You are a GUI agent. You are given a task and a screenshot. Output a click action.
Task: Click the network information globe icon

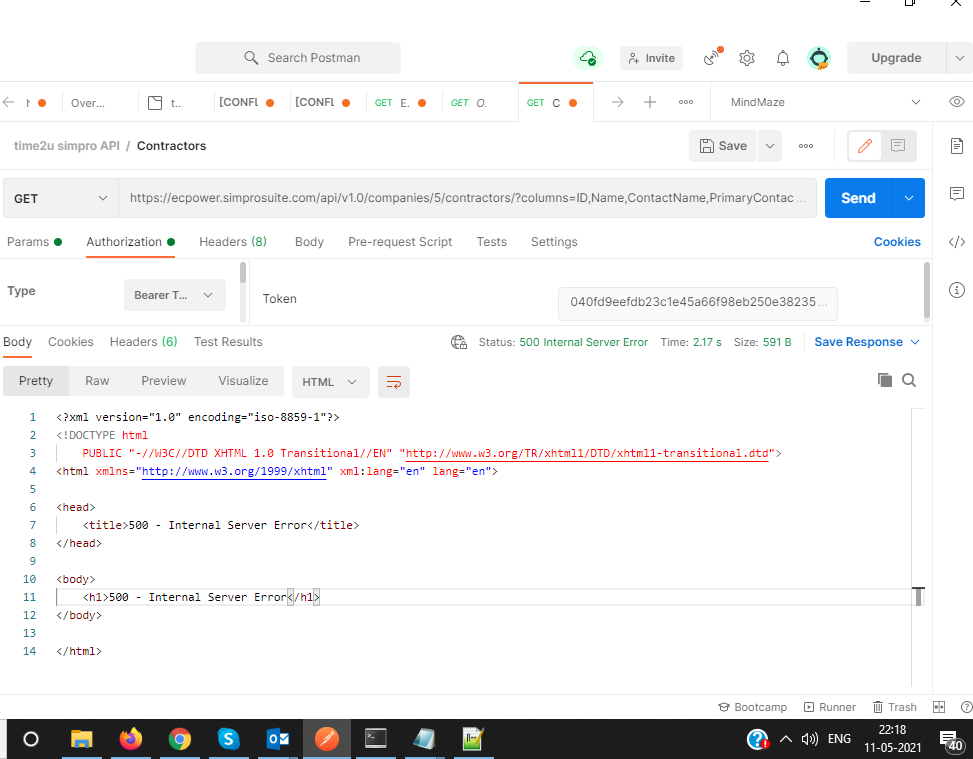click(459, 342)
